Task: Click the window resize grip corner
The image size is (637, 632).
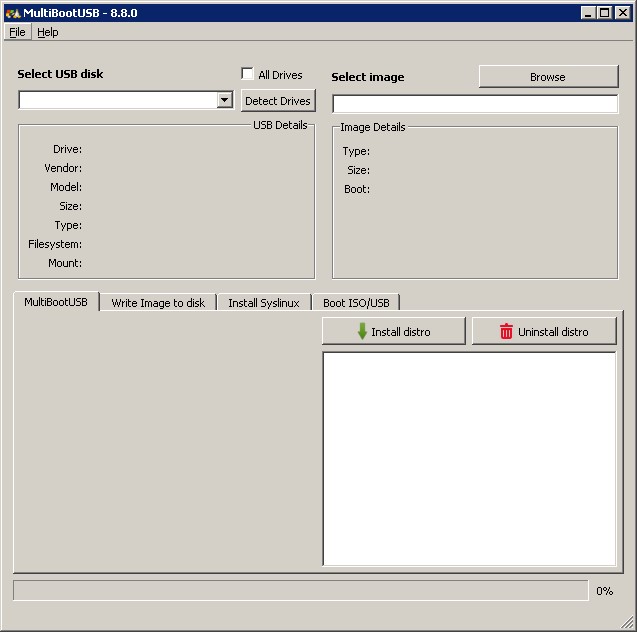Action: tap(628, 623)
